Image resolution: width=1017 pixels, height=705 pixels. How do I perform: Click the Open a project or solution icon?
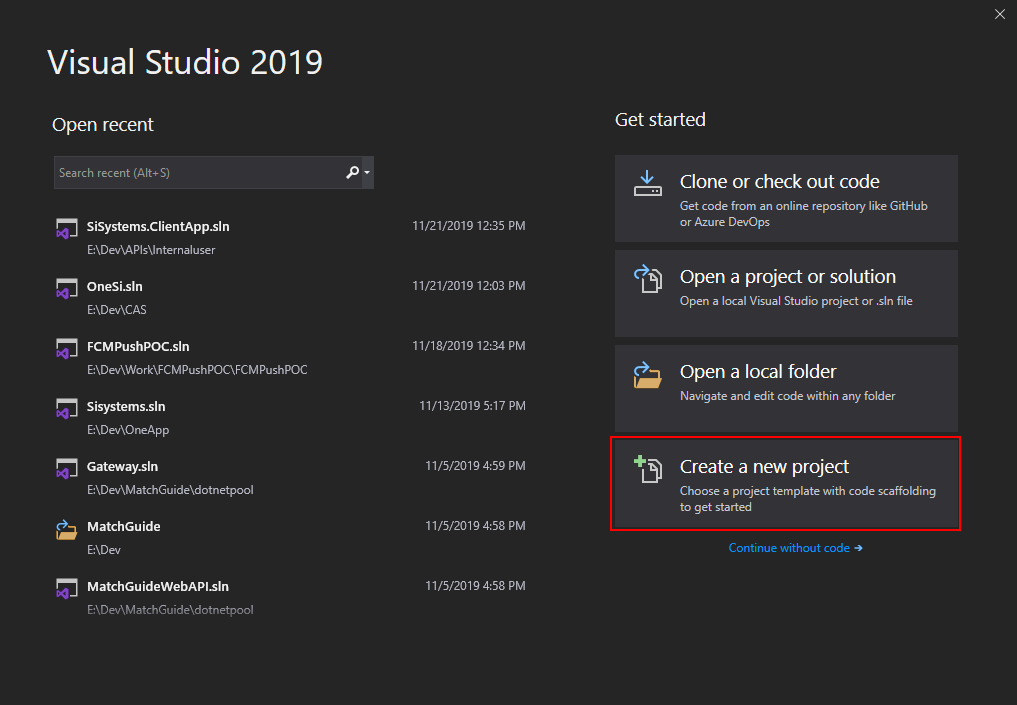647,279
